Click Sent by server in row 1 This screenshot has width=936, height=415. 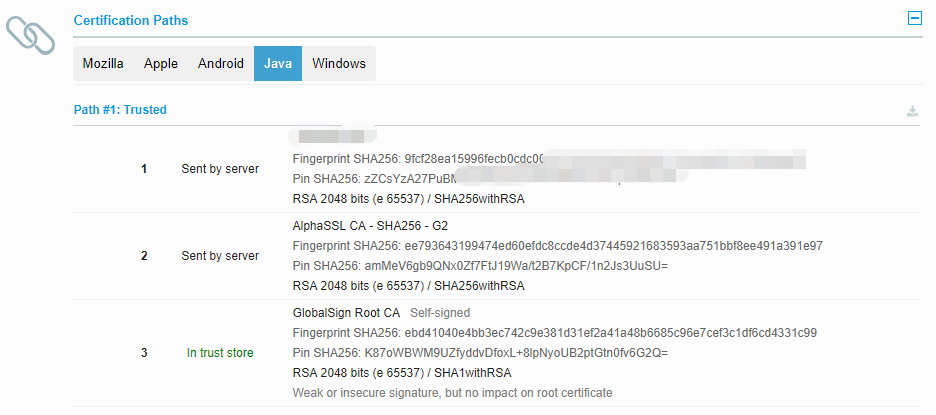(x=220, y=169)
